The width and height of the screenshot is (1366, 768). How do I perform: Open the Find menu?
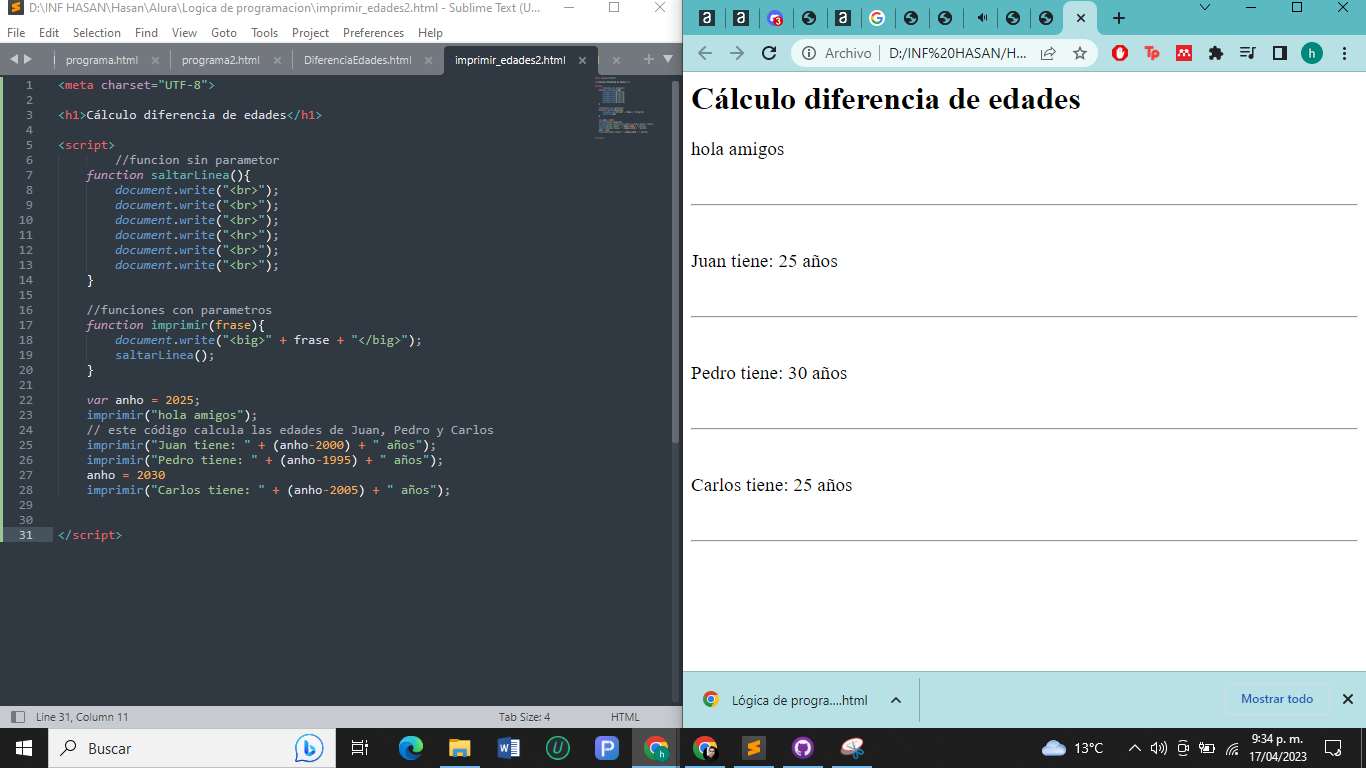click(146, 32)
